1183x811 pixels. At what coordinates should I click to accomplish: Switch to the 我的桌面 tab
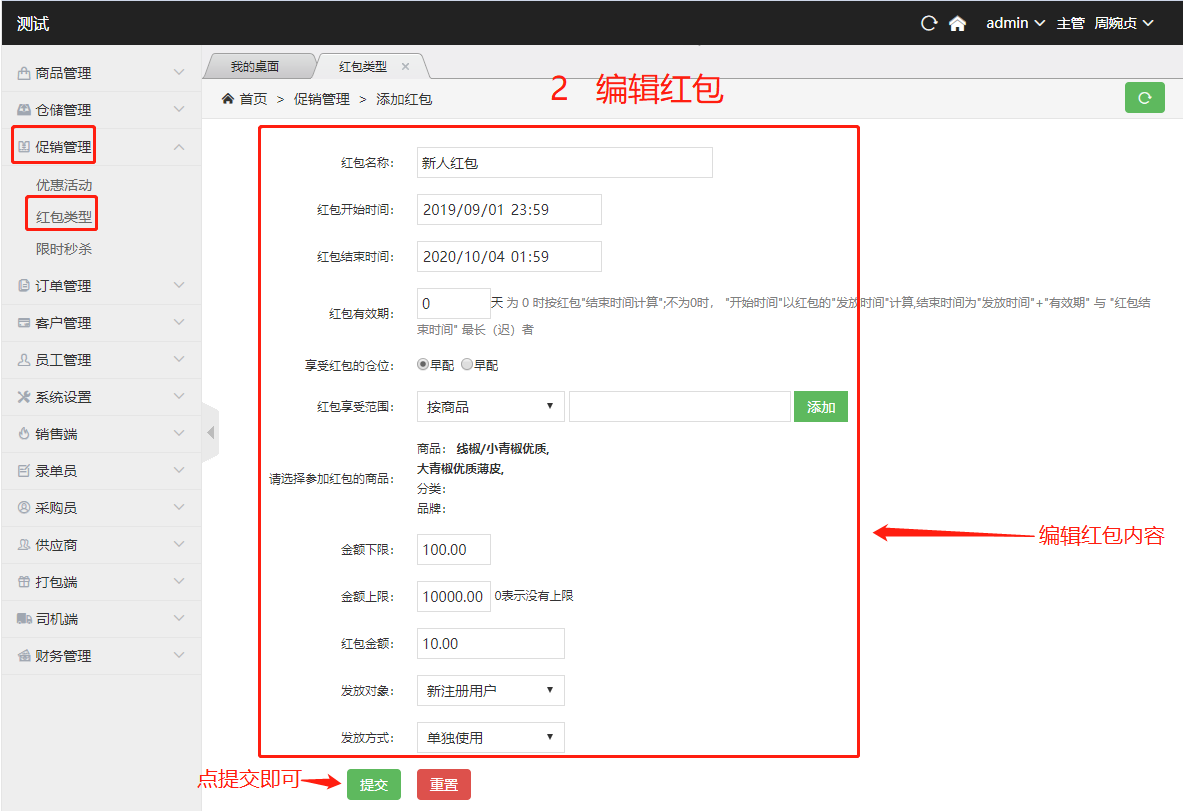pyautogui.click(x=255, y=67)
